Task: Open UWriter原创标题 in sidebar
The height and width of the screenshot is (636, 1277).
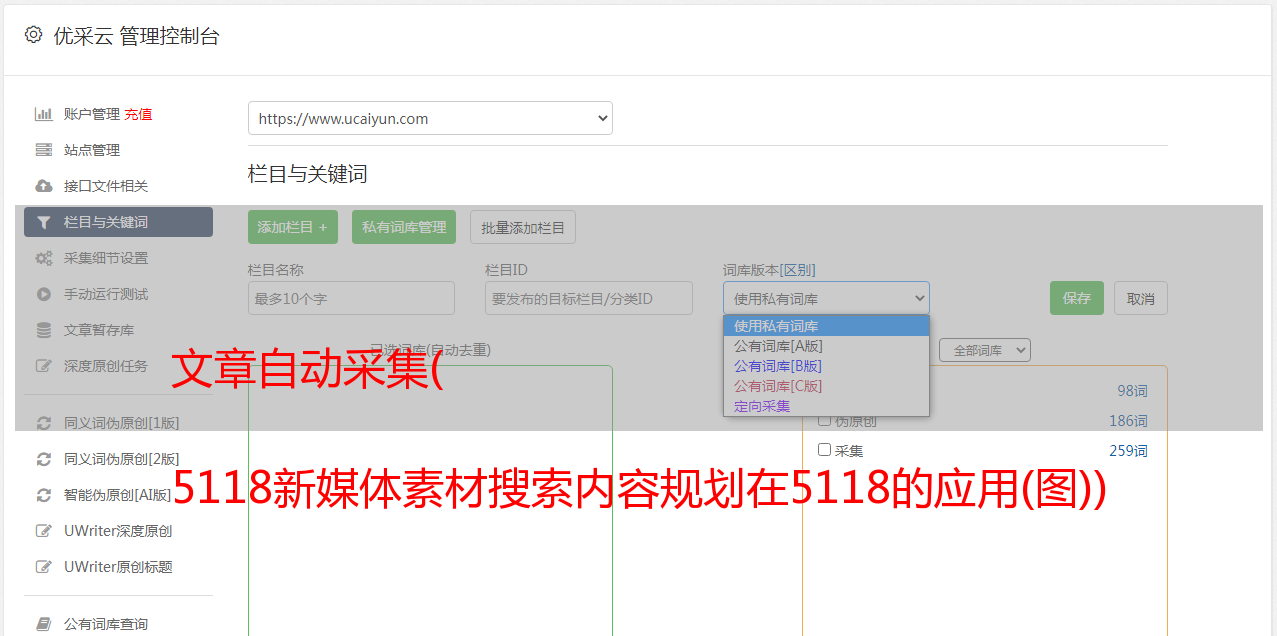Action: 118,567
